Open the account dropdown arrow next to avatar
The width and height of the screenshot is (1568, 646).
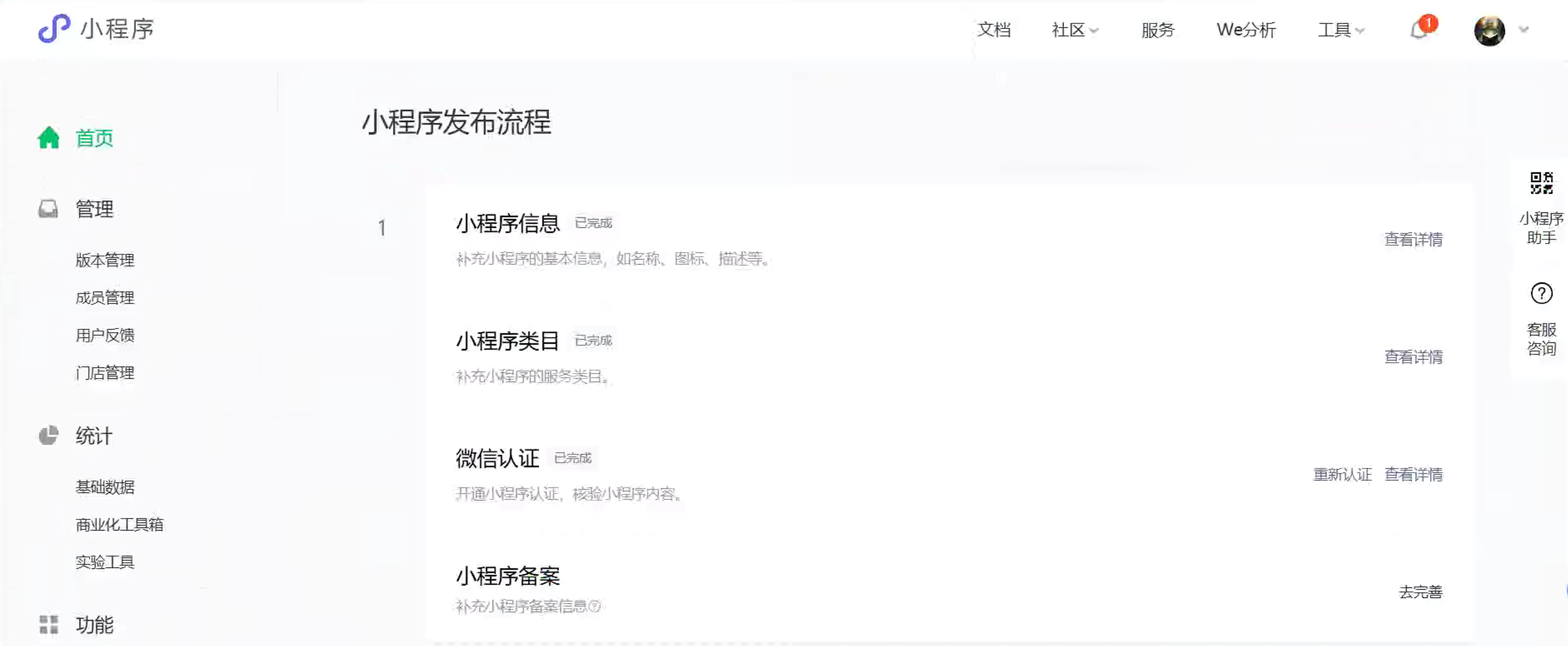click(1524, 29)
